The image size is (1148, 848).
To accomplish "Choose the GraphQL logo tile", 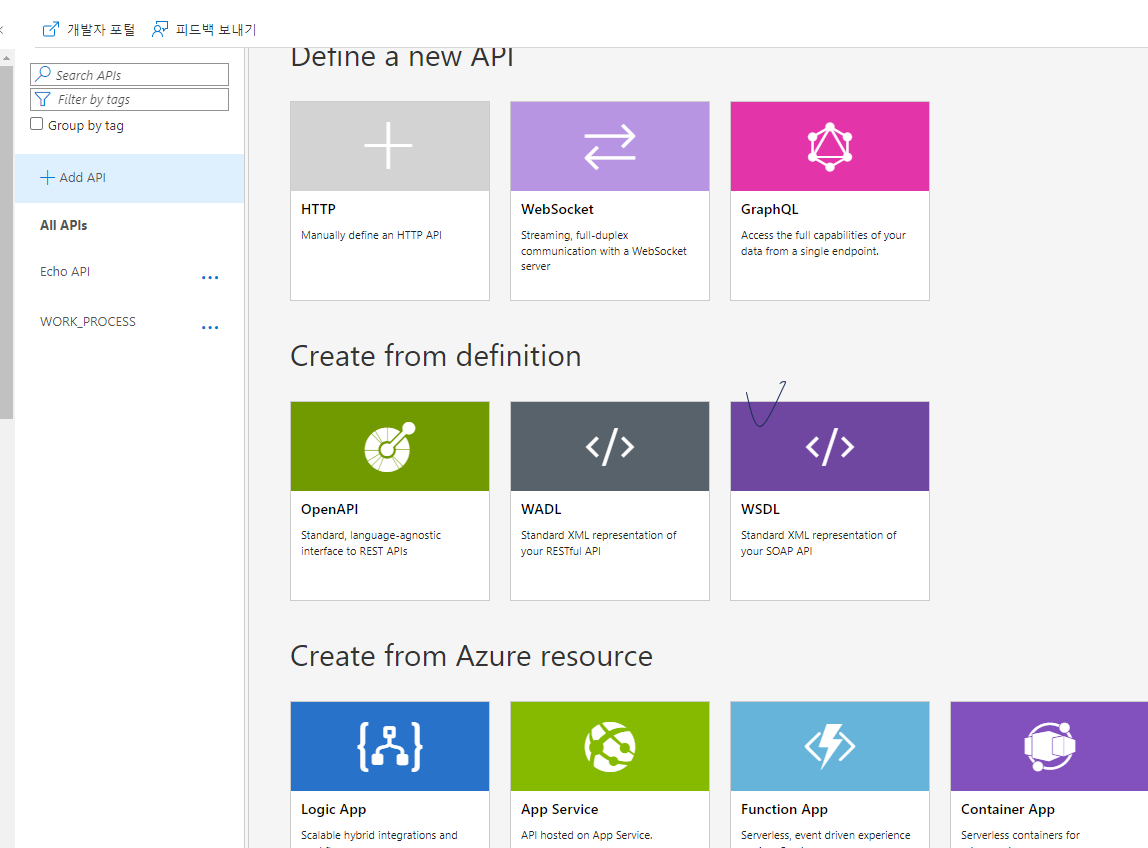I will (830, 146).
